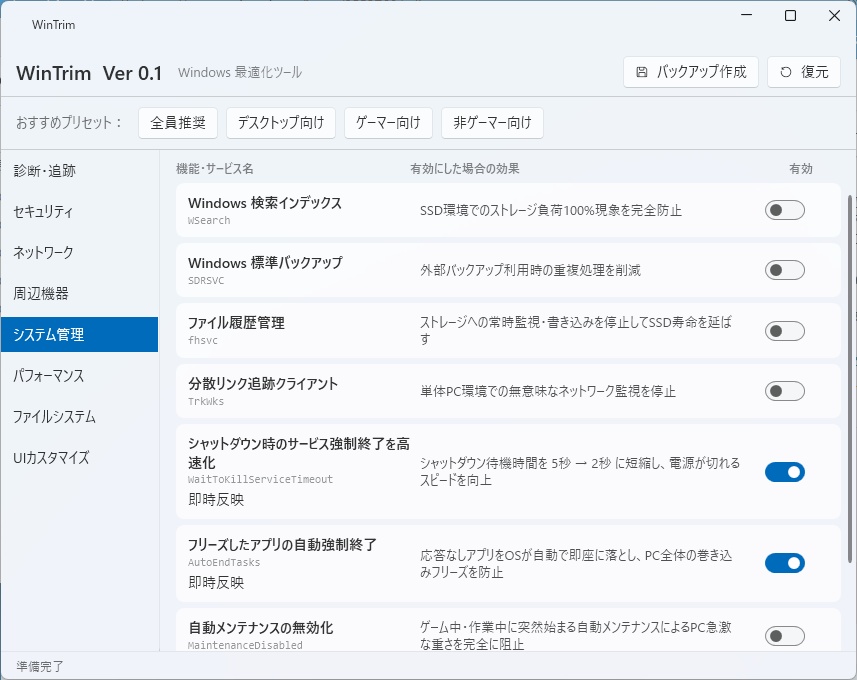
Task: Open the 診断・追跡 category
Action: pyautogui.click(x=79, y=171)
